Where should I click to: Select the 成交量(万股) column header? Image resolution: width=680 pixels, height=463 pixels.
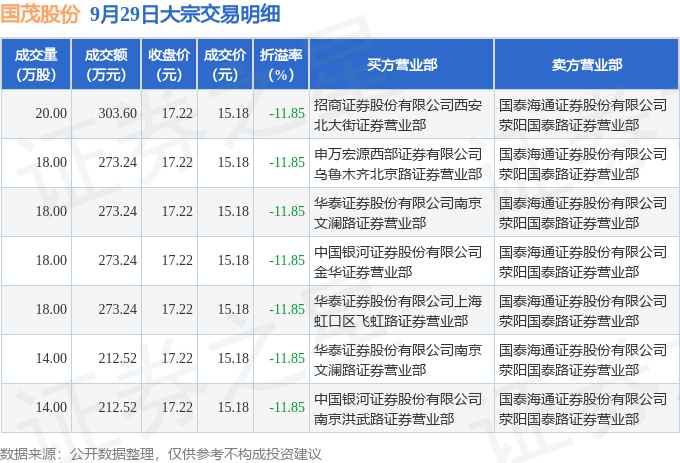[36, 65]
